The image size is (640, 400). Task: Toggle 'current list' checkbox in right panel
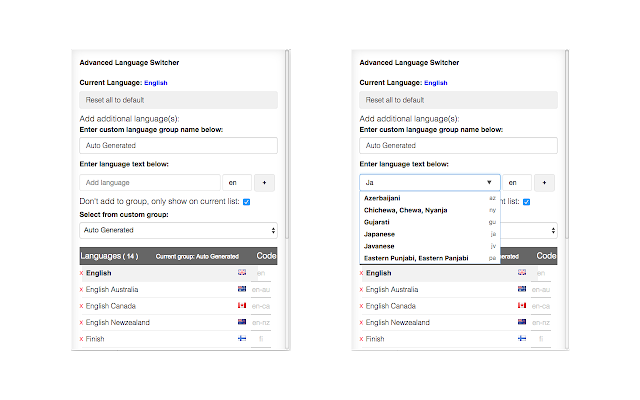tap(527, 202)
